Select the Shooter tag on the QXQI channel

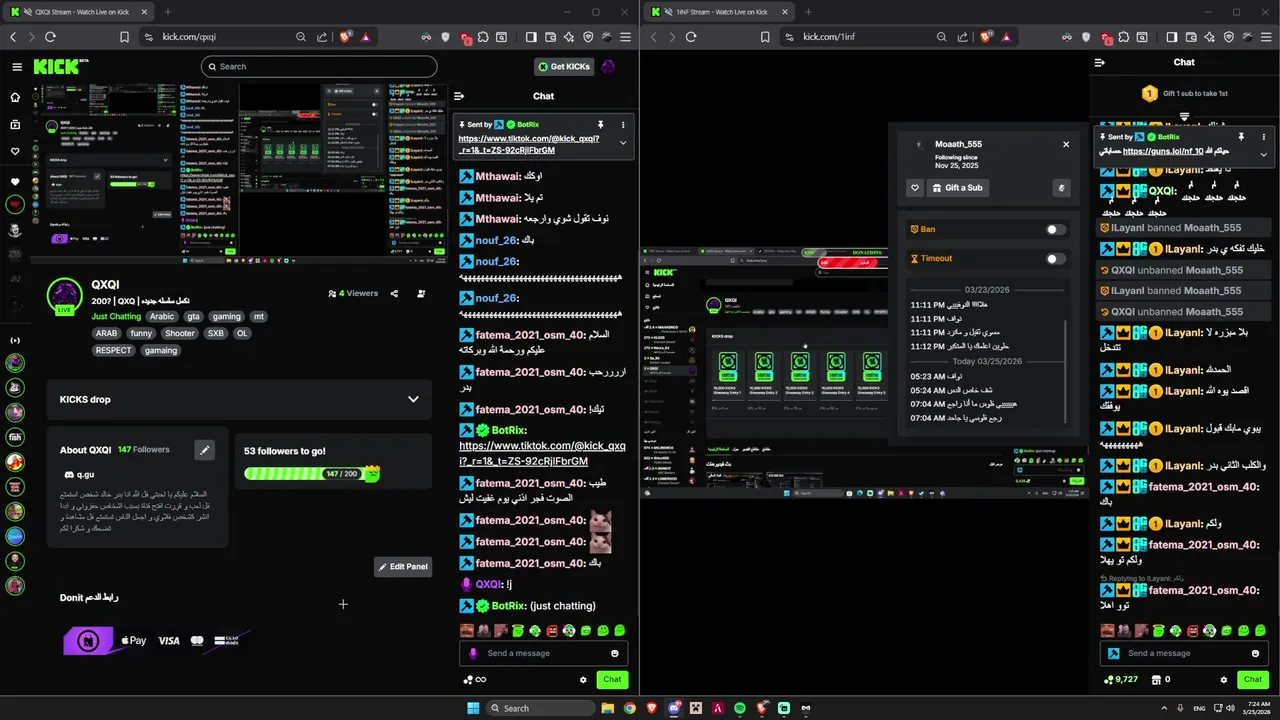pos(180,333)
